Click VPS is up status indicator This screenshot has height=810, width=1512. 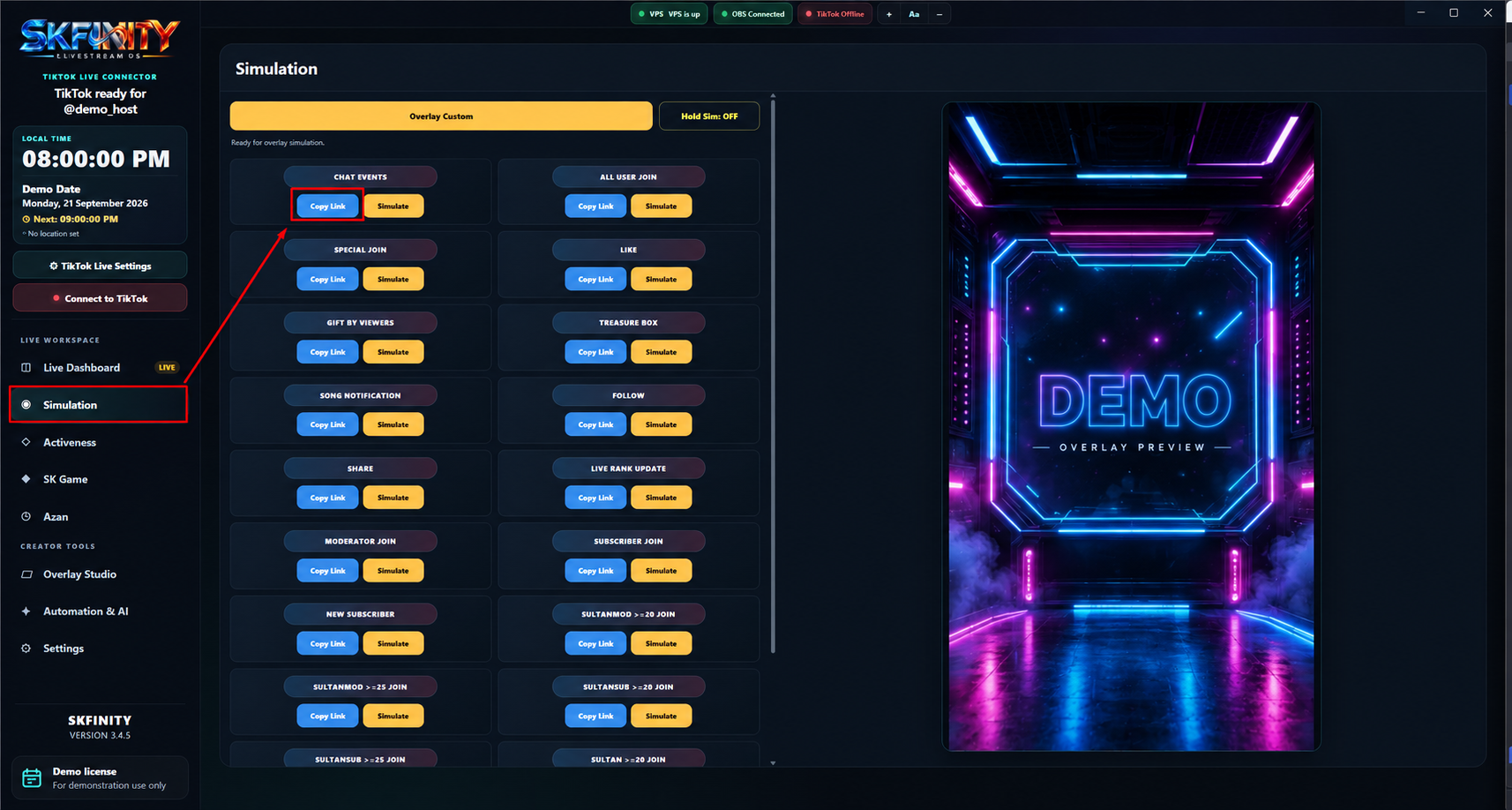tap(669, 14)
